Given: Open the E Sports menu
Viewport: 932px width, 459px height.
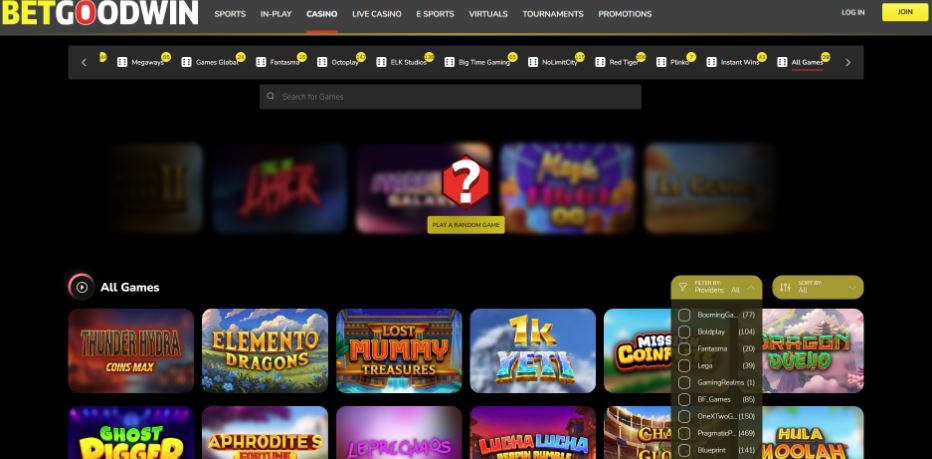Looking at the screenshot, I should click(x=435, y=14).
